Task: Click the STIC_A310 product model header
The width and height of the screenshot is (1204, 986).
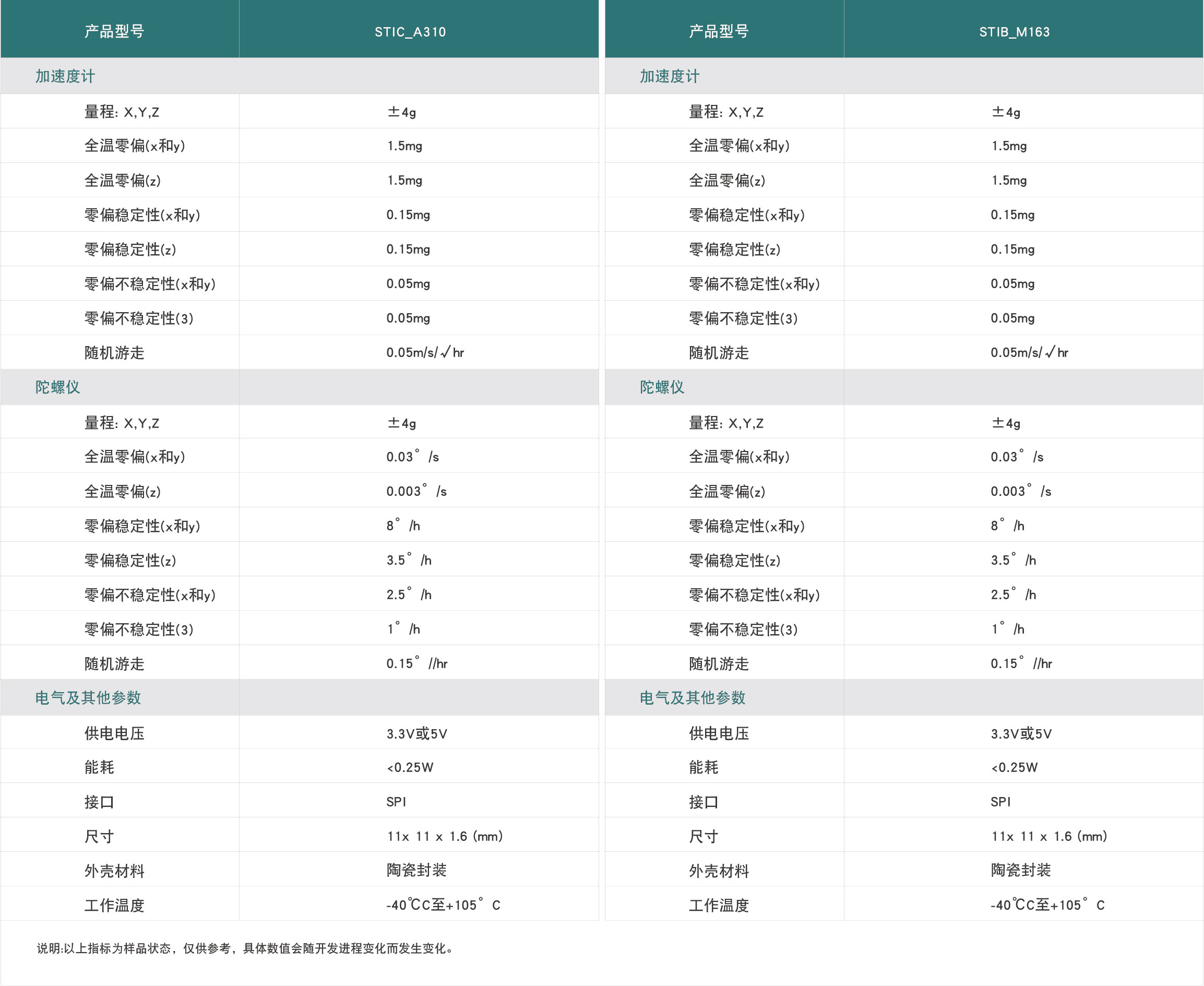Action: tap(410, 32)
